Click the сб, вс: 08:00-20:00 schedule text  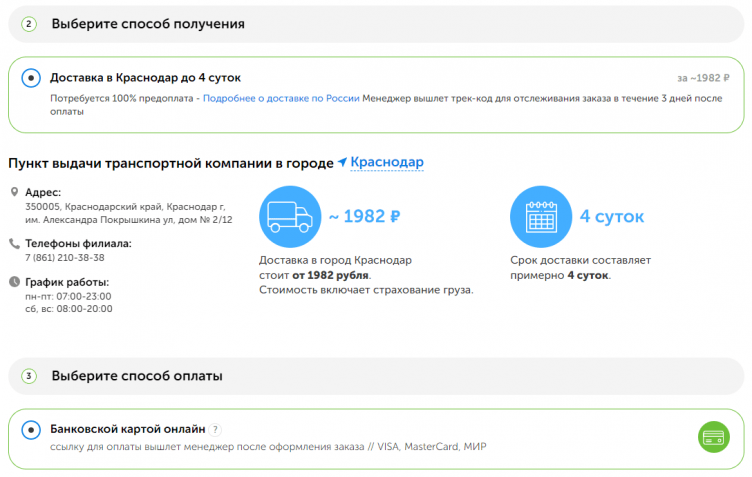coord(69,309)
